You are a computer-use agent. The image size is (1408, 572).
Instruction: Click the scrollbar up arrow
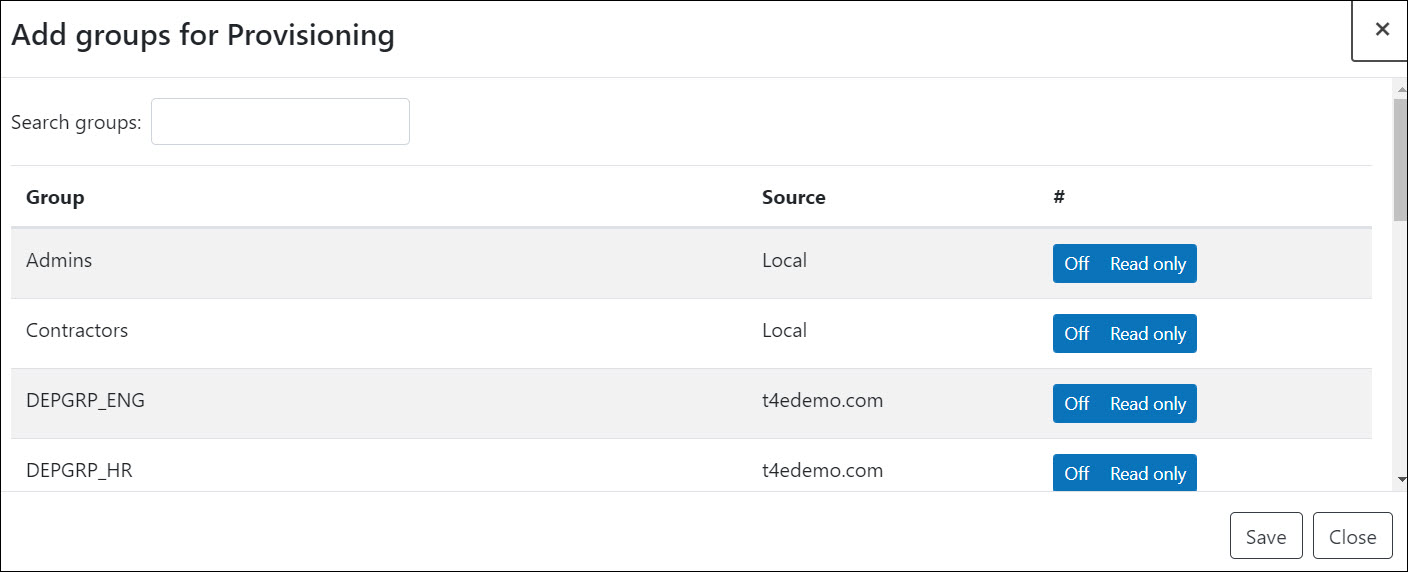(x=1400, y=88)
